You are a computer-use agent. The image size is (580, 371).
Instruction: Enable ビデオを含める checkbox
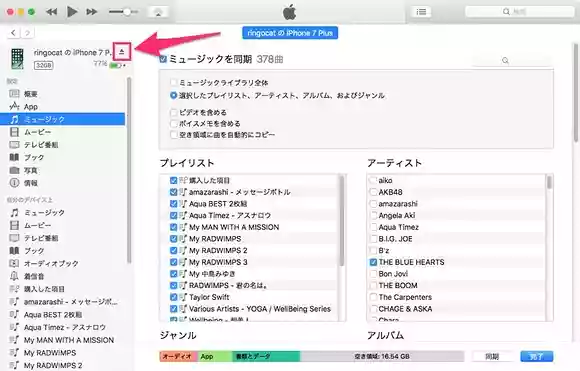[x=173, y=112]
